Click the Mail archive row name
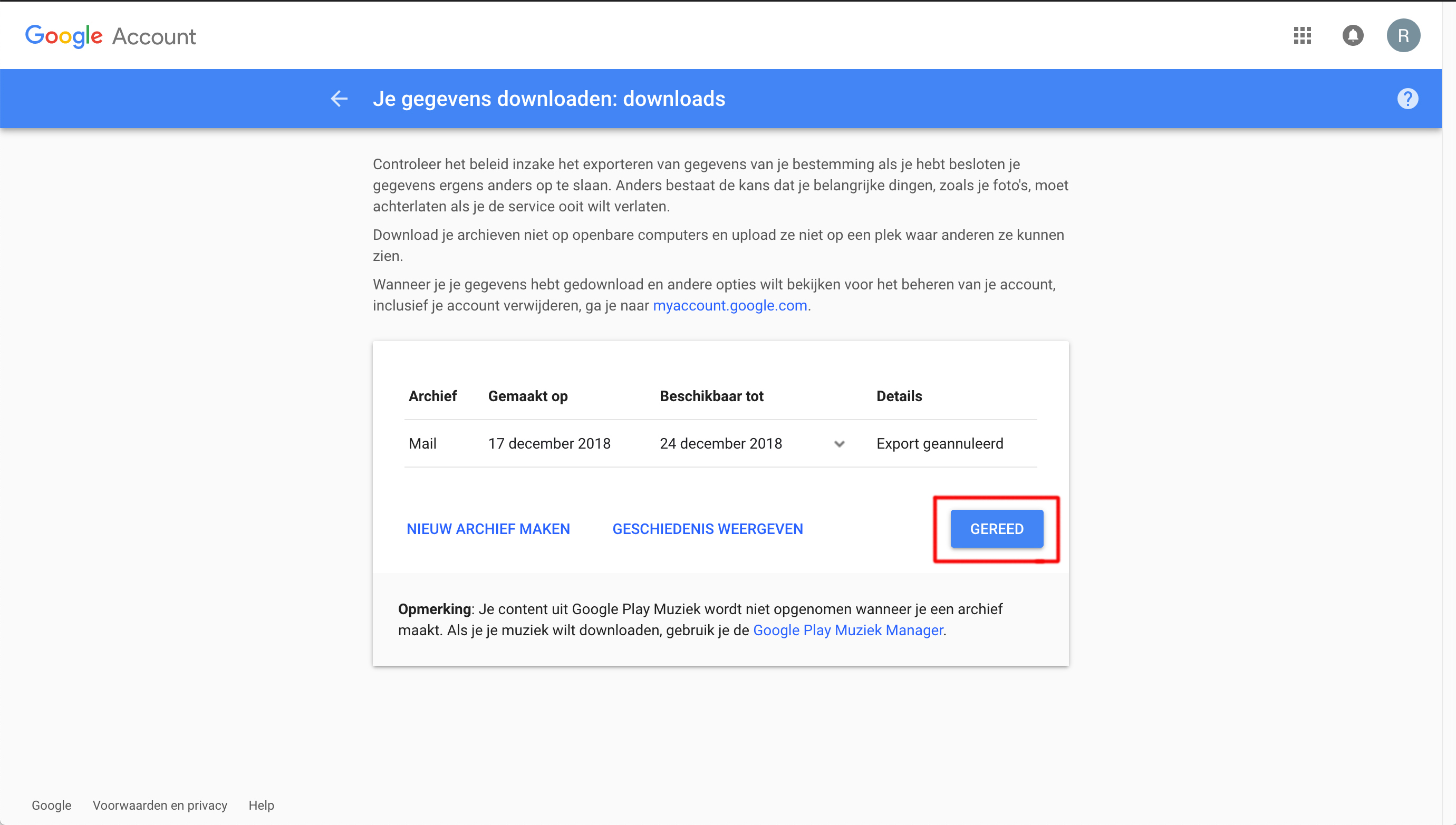This screenshot has height=825, width=1456. (x=422, y=444)
